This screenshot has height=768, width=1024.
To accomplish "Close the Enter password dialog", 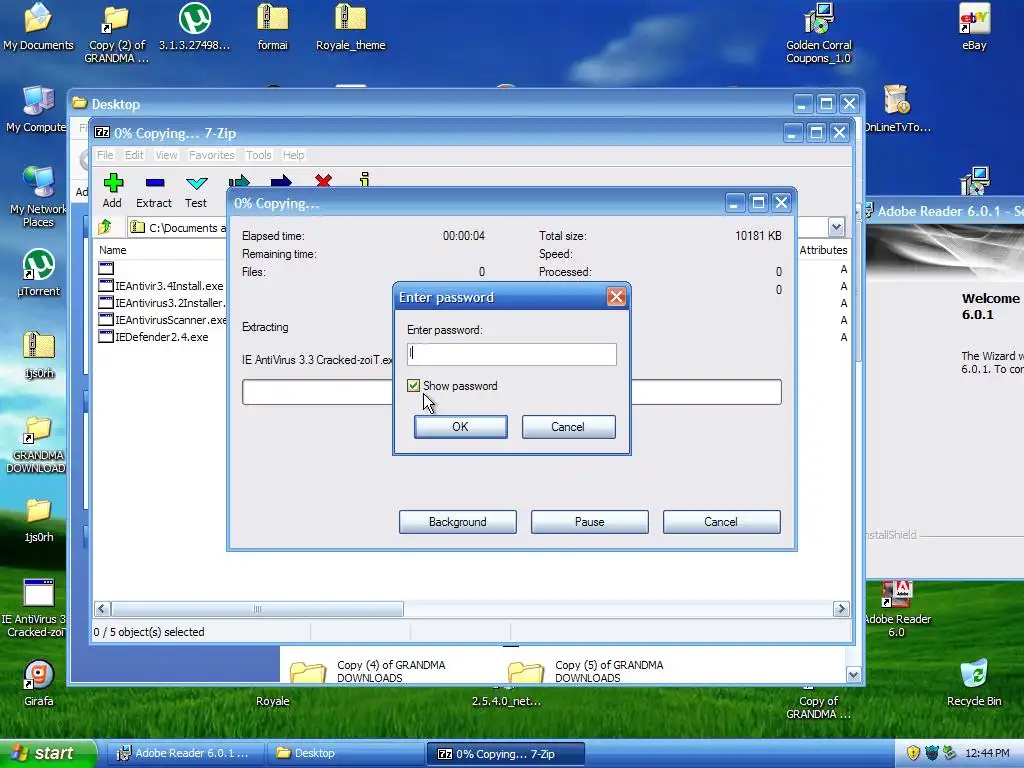I will coord(616,297).
